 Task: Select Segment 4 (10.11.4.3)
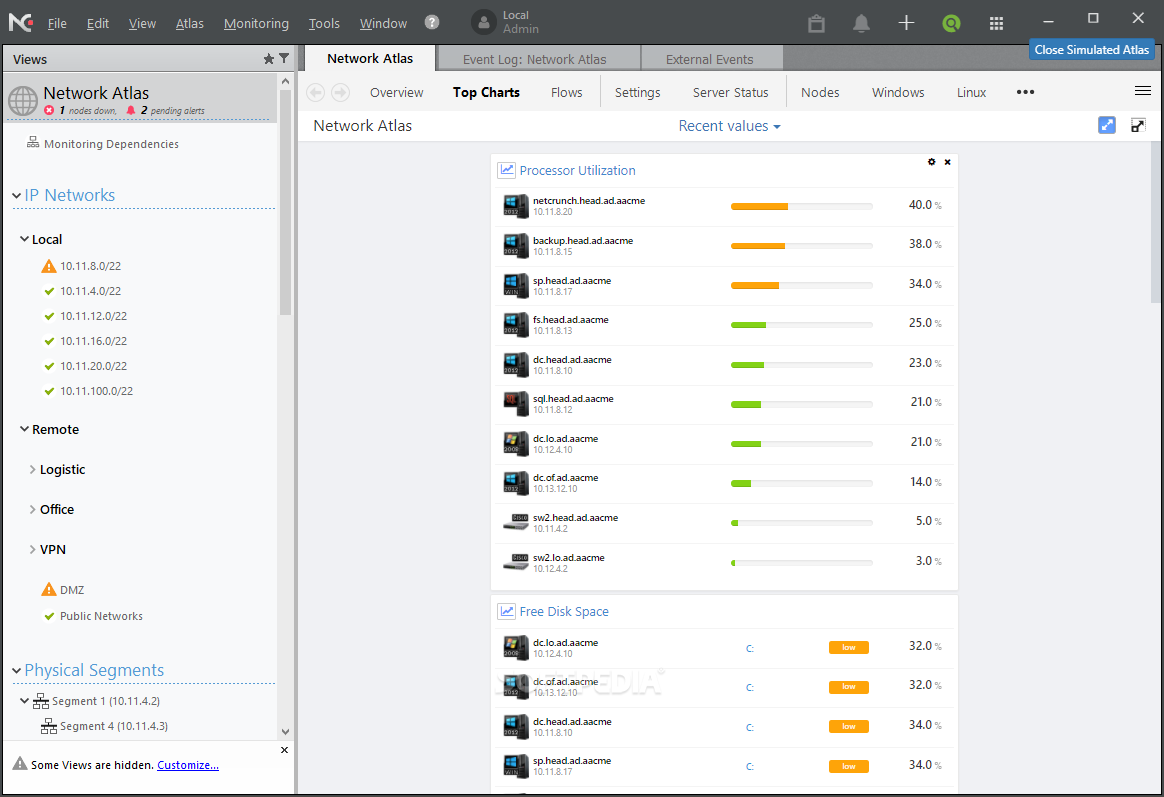coord(114,726)
